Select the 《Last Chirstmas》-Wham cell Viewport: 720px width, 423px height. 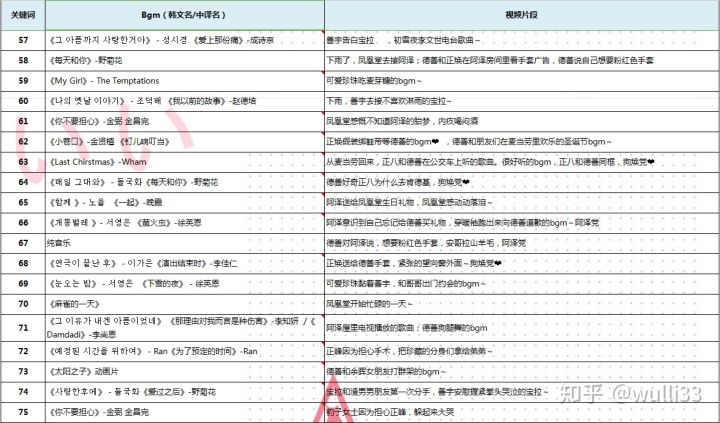click(x=185, y=162)
